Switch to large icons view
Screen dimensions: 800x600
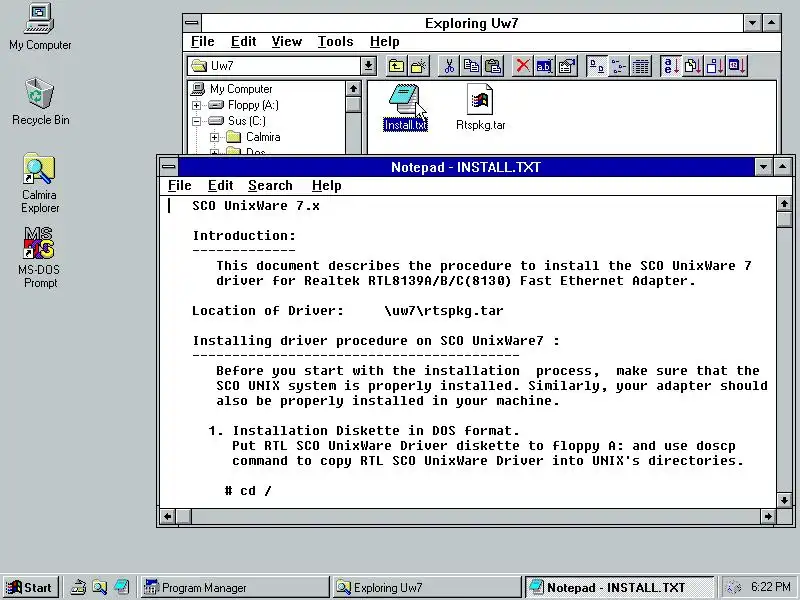596,66
